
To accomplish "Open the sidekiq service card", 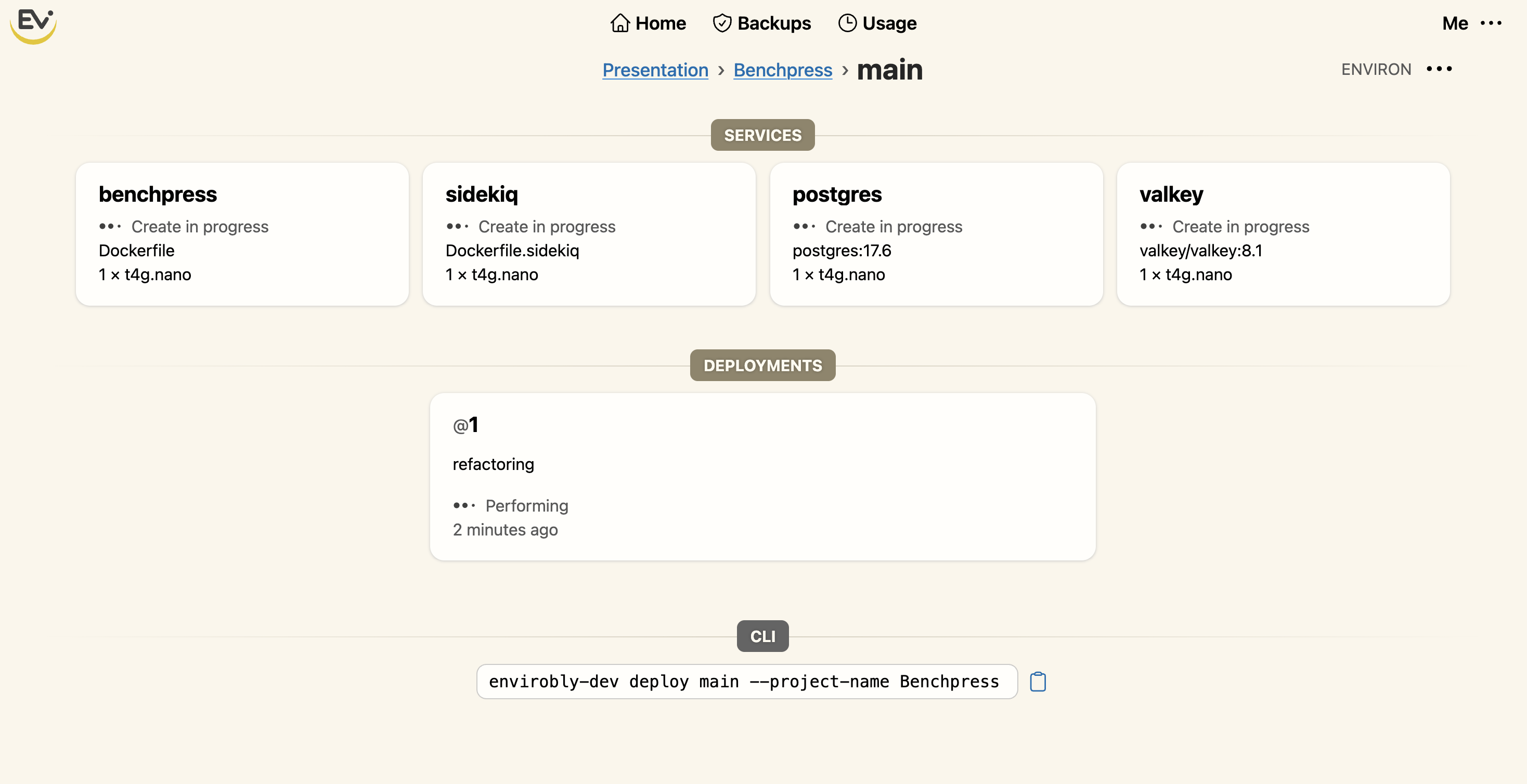I will tap(589, 234).
